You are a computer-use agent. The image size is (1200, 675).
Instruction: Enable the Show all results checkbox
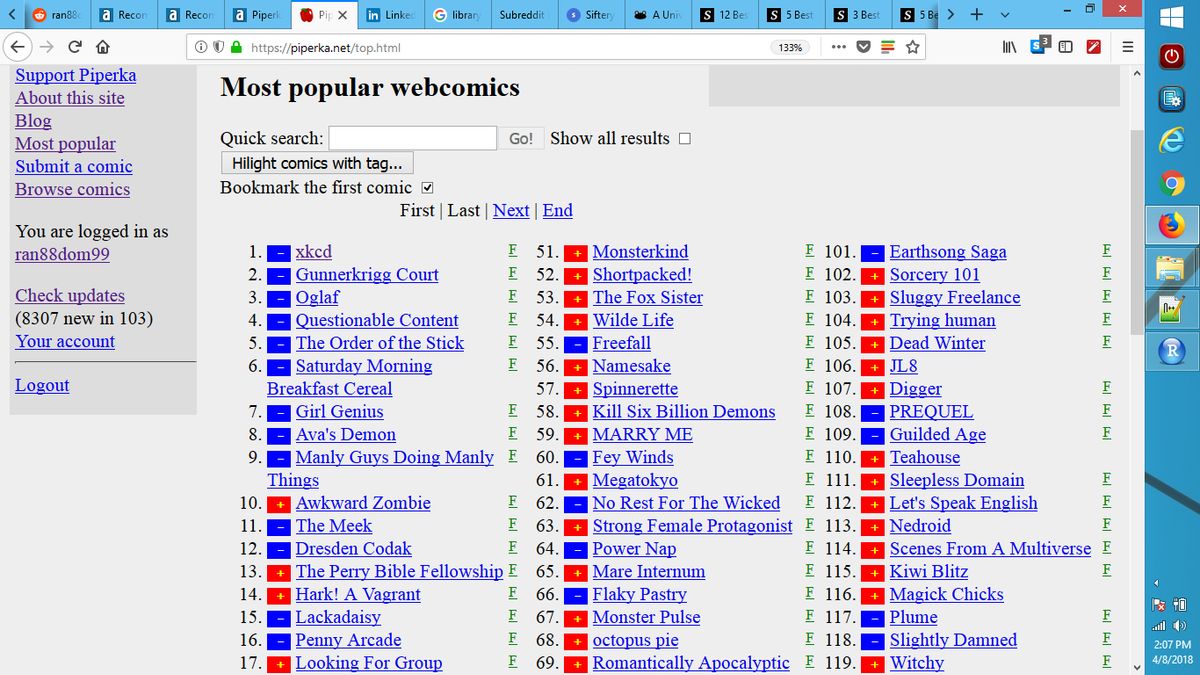coord(685,139)
